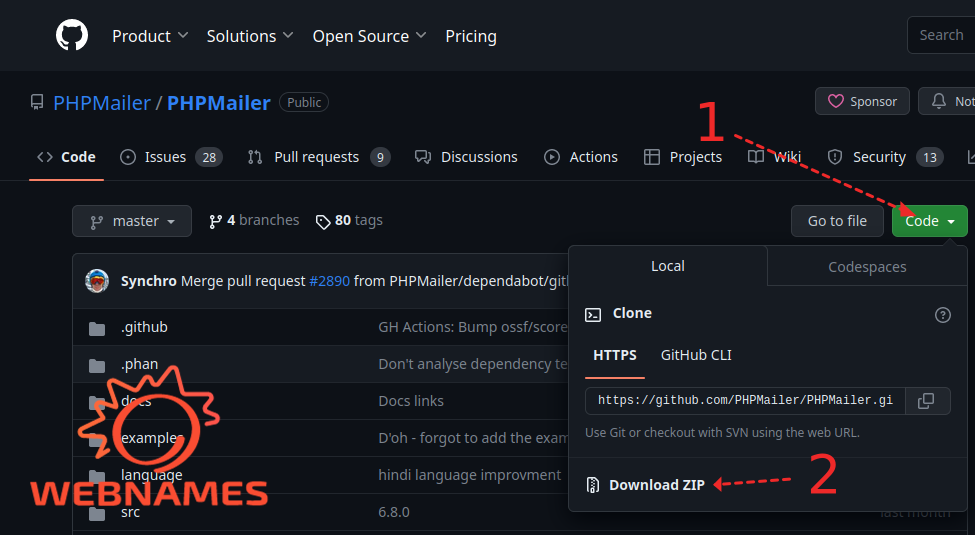Open the Projects tab
This screenshot has width=975, height=535.
[683, 157]
